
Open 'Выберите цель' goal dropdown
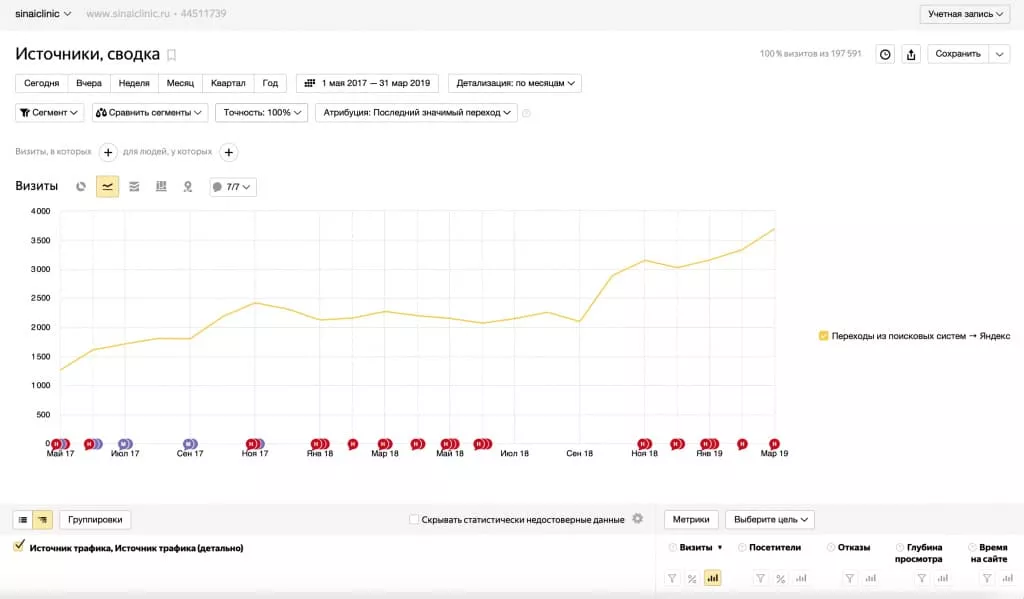[769, 520]
